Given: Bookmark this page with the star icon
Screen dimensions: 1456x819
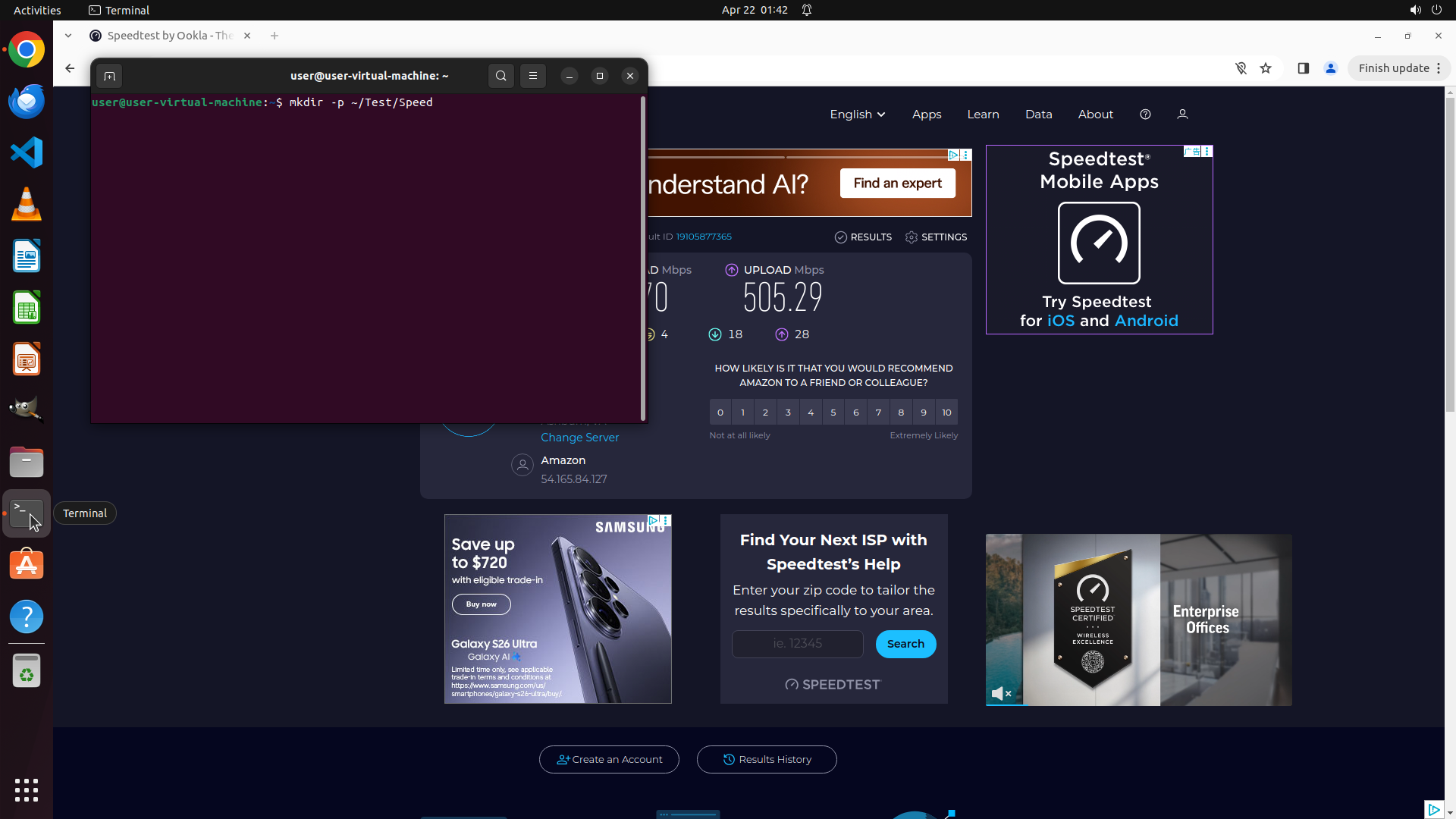Looking at the screenshot, I should [1266, 68].
